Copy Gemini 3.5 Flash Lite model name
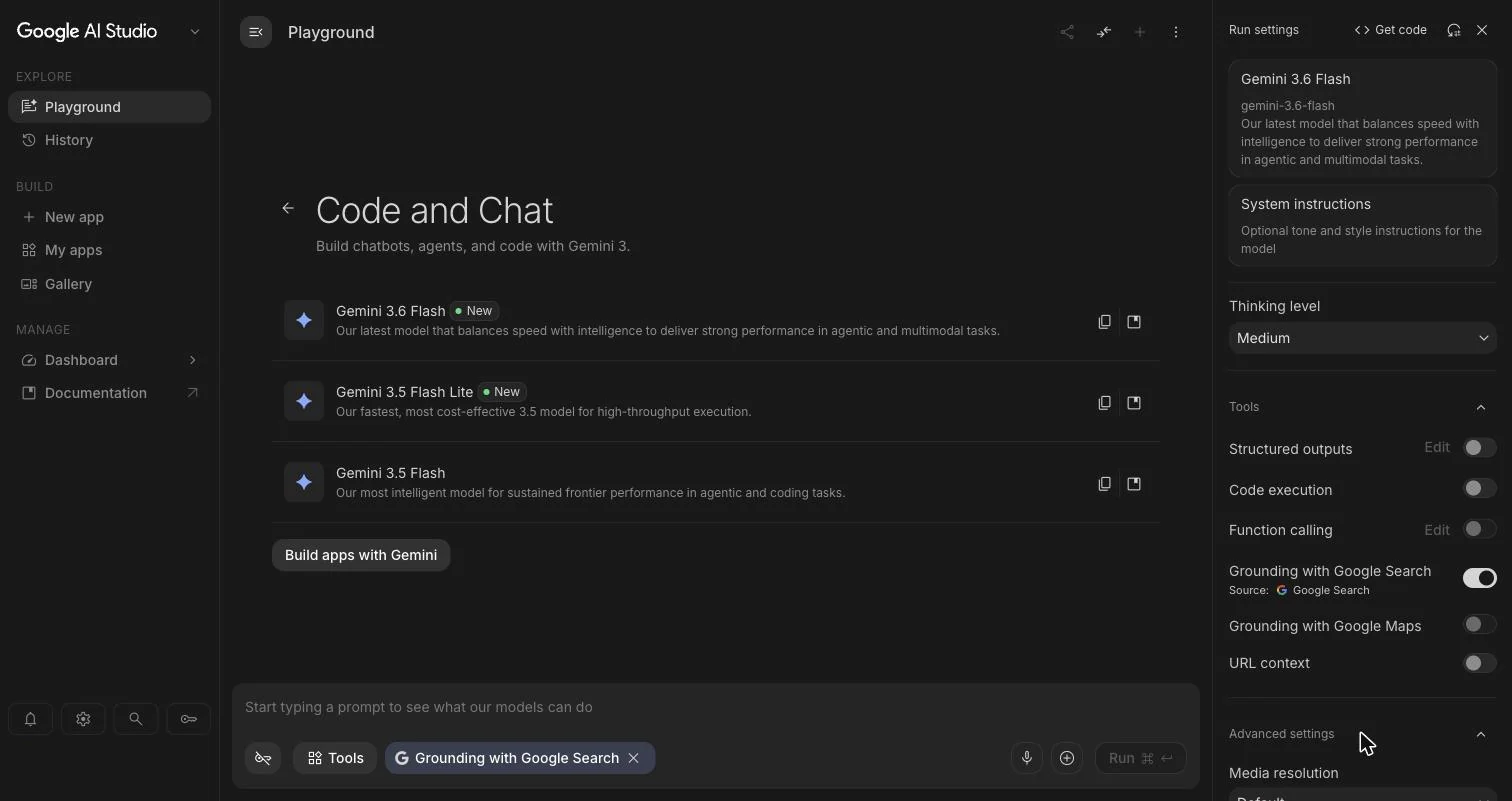 click(1104, 403)
